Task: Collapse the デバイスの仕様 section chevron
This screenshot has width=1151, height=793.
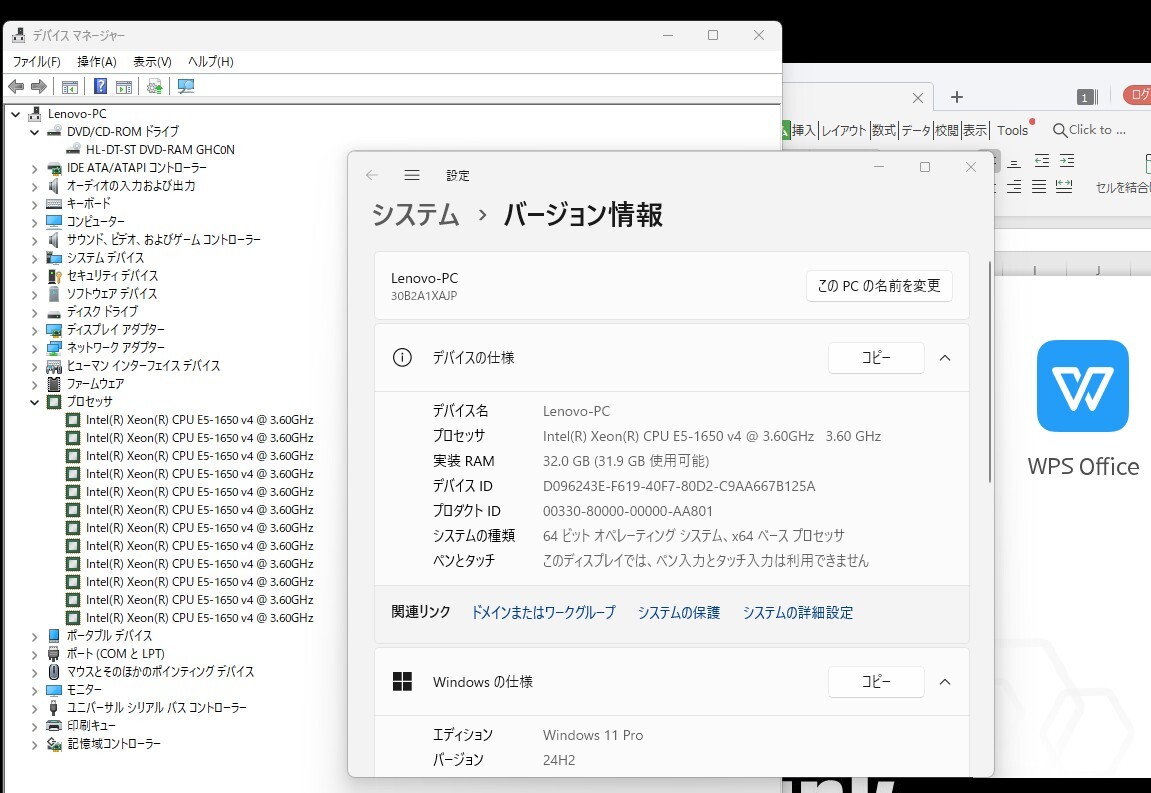Action: tap(945, 358)
